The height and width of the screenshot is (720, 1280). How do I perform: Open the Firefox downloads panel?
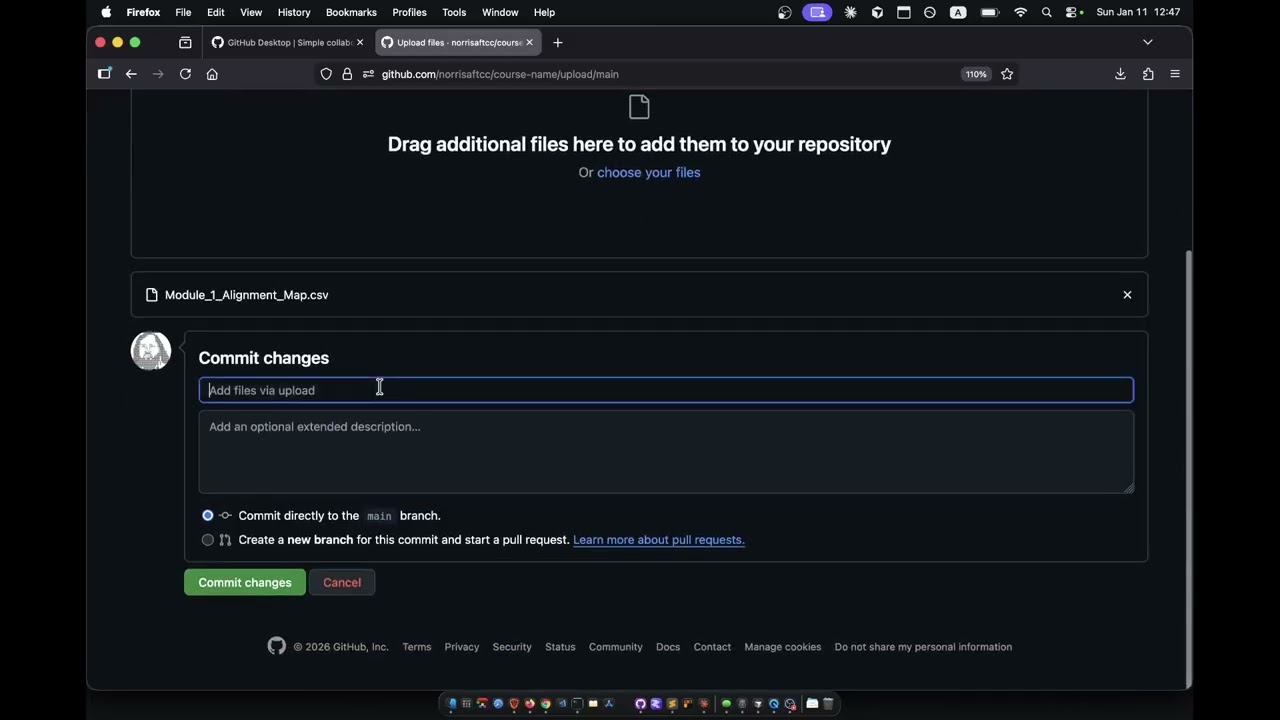[x=1120, y=74]
